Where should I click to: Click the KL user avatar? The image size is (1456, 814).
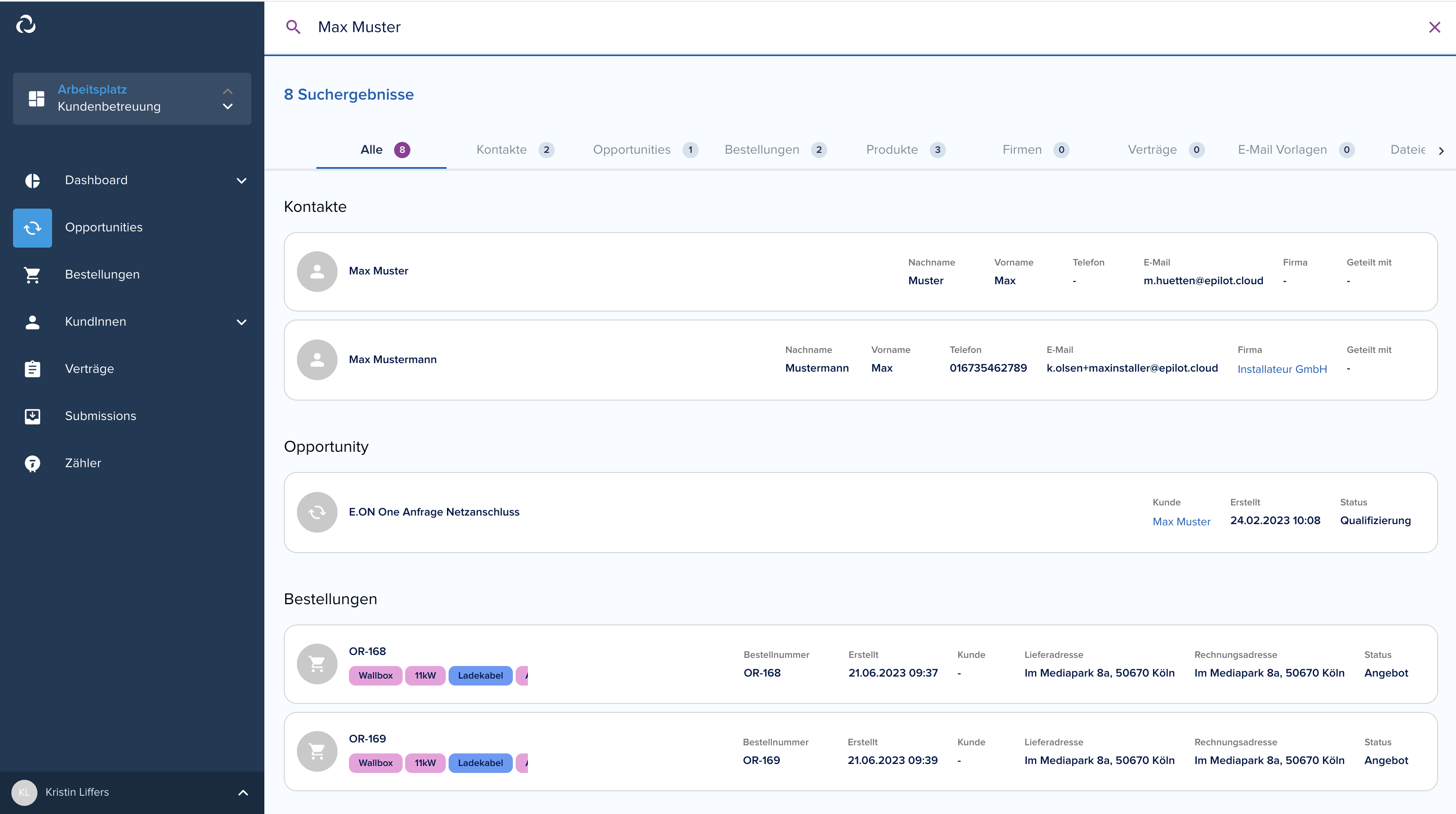point(24,792)
